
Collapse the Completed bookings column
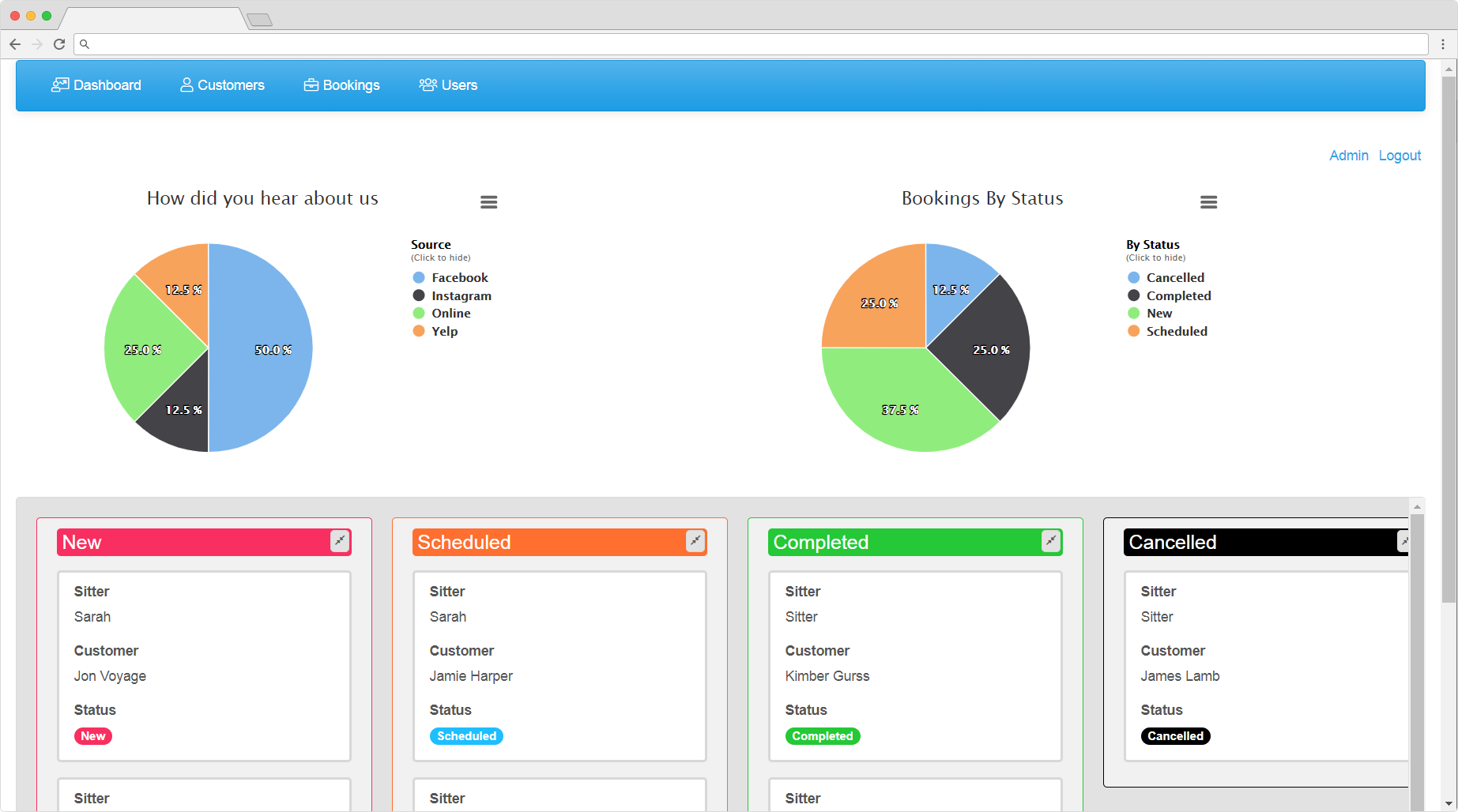click(x=1051, y=541)
